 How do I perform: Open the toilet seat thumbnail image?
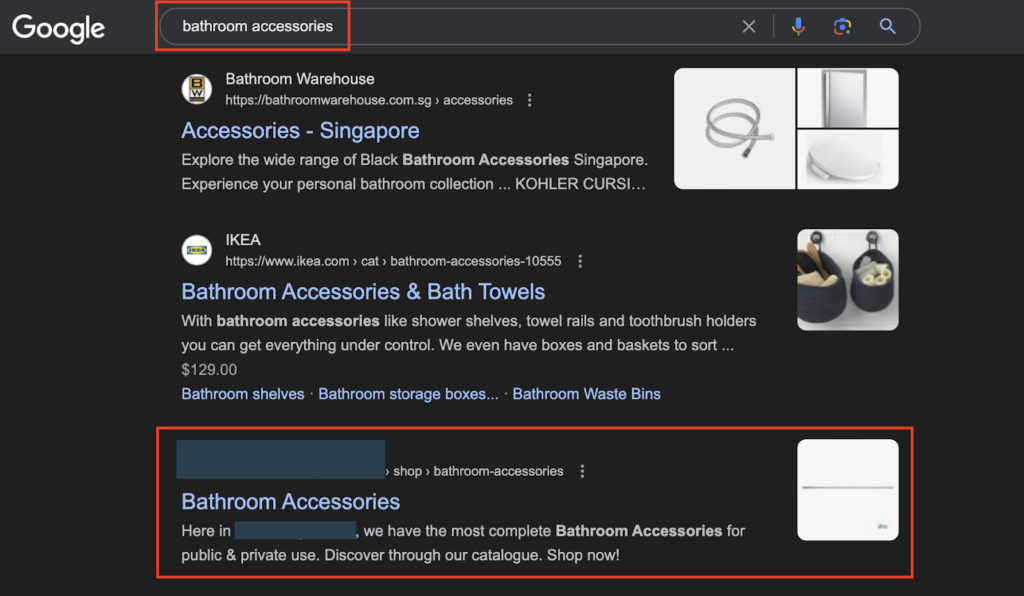tap(848, 159)
